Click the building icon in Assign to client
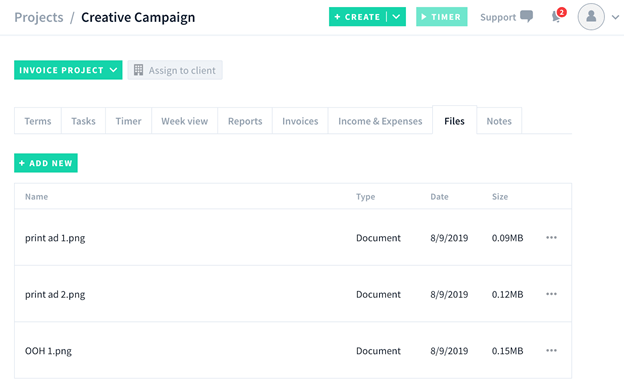This screenshot has width=624, height=385. [138, 70]
